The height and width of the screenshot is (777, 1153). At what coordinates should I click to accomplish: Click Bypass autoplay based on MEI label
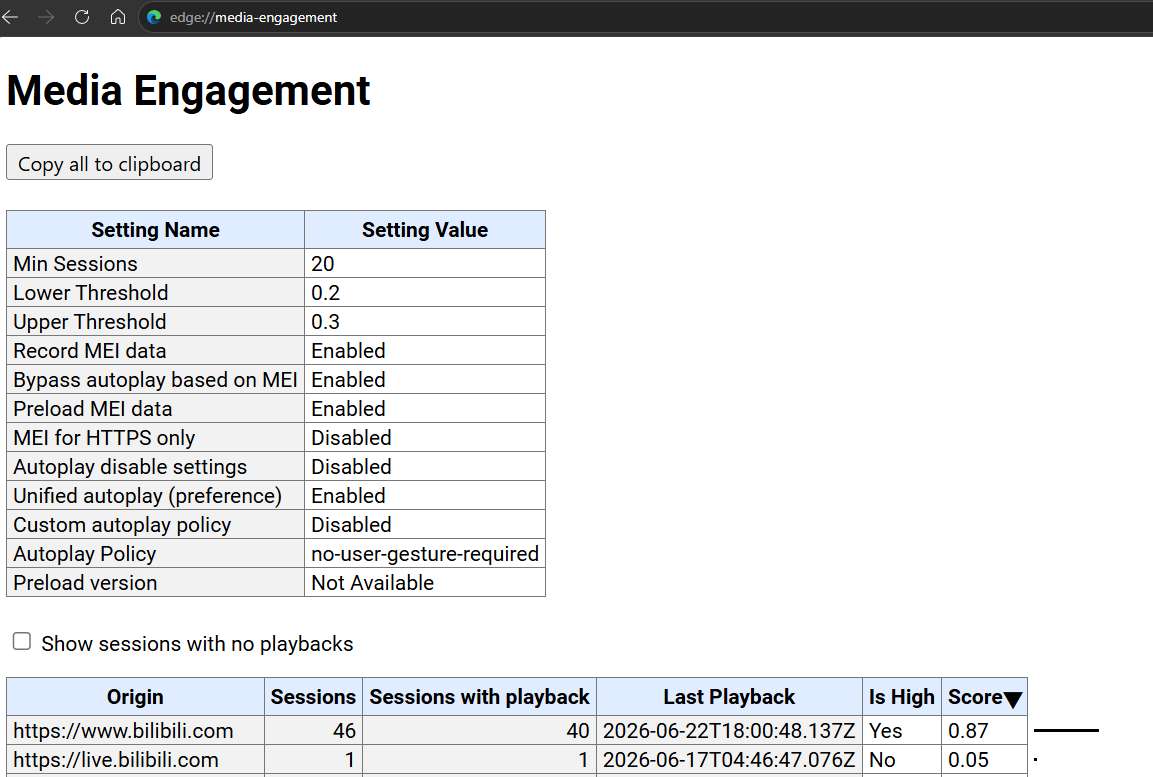point(155,379)
